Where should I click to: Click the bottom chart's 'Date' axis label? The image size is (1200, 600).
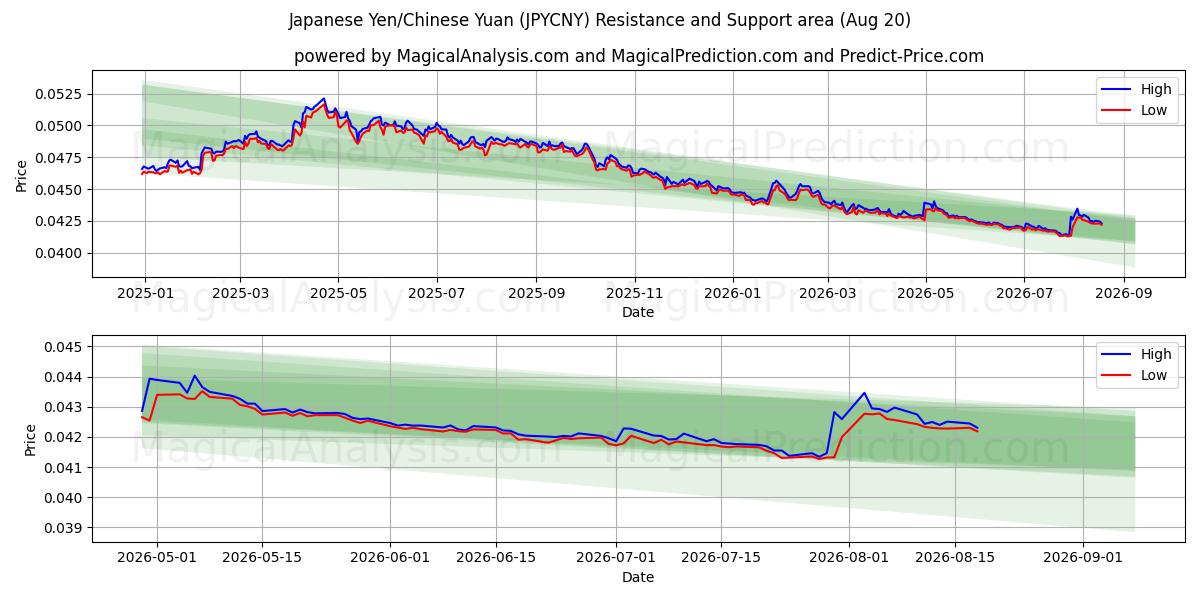pos(638,577)
